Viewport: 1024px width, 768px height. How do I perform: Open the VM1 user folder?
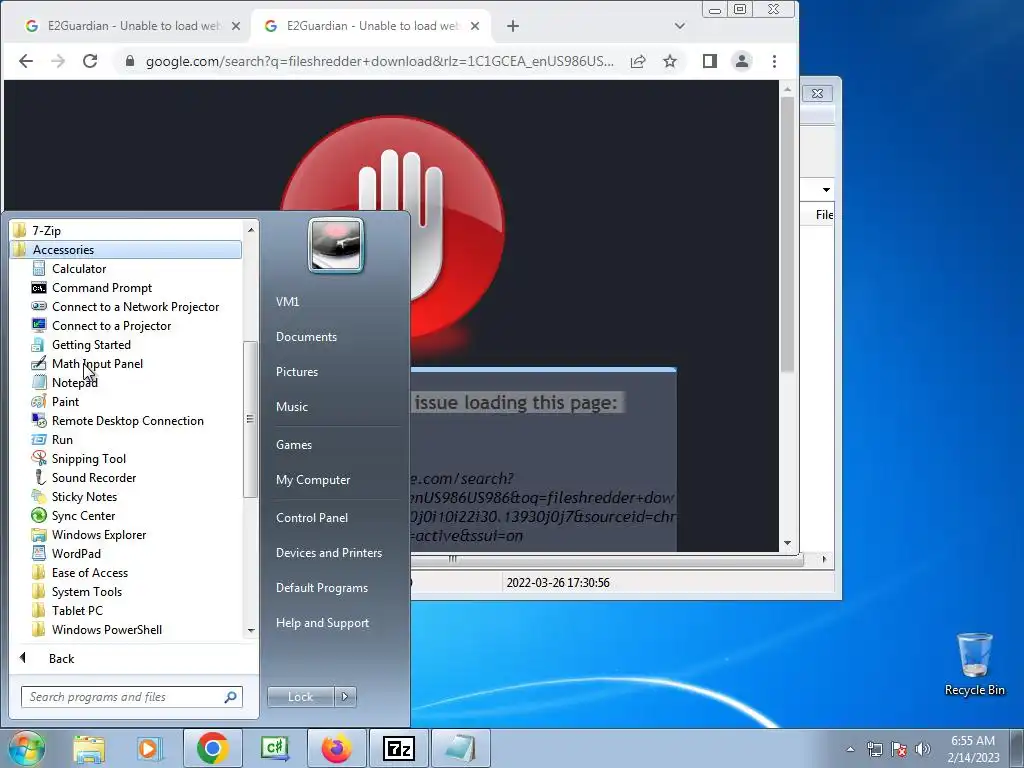click(x=287, y=302)
